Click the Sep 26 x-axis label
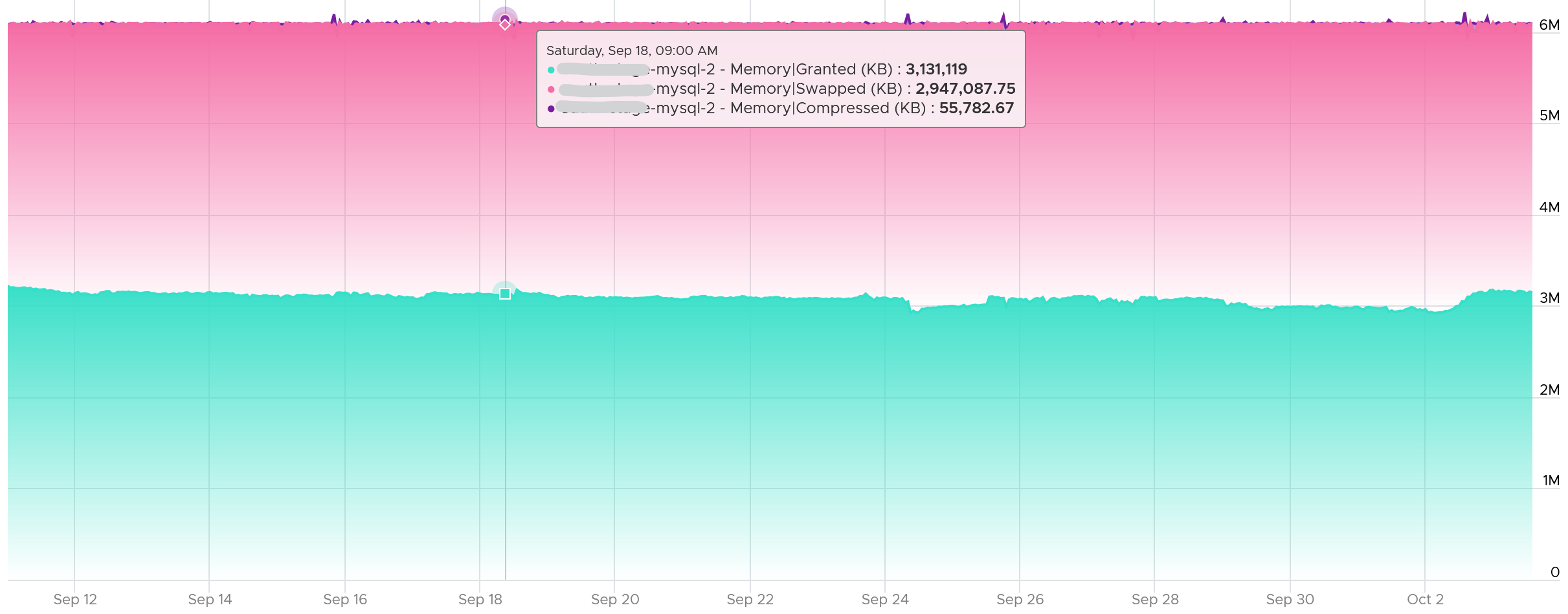Screen dimensions: 1568x614 (1020, 599)
